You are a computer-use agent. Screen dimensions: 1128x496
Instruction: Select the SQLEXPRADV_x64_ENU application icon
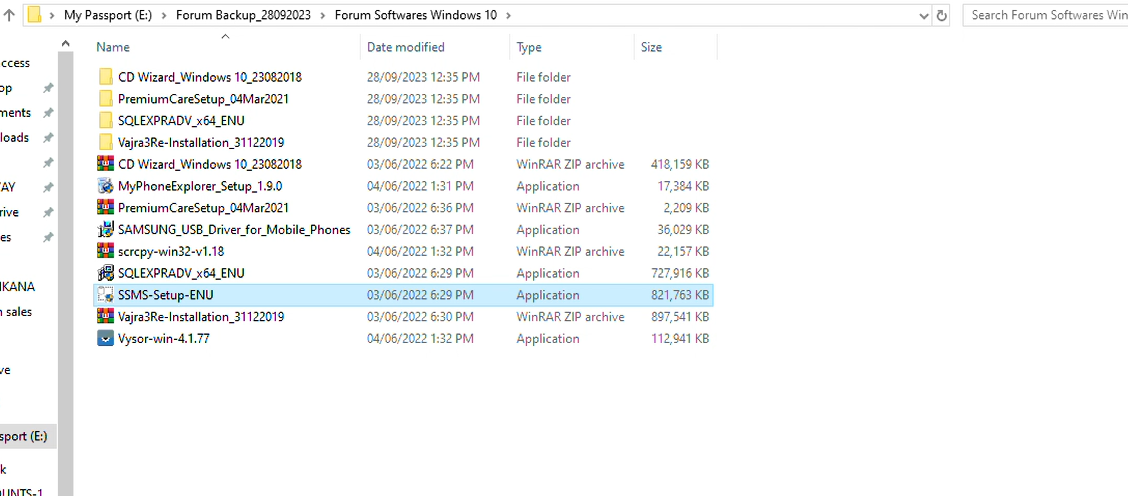point(106,273)
